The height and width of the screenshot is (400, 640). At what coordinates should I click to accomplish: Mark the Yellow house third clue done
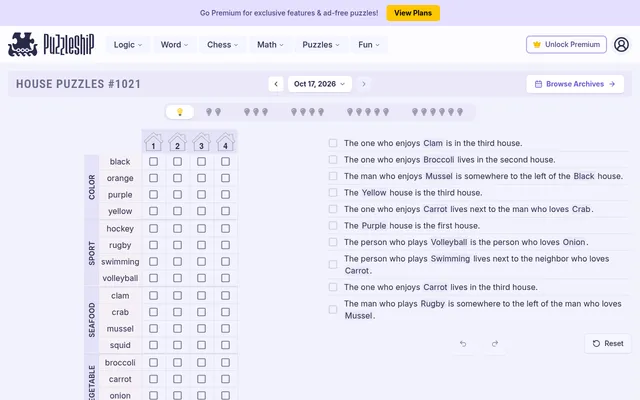(333, 192)
